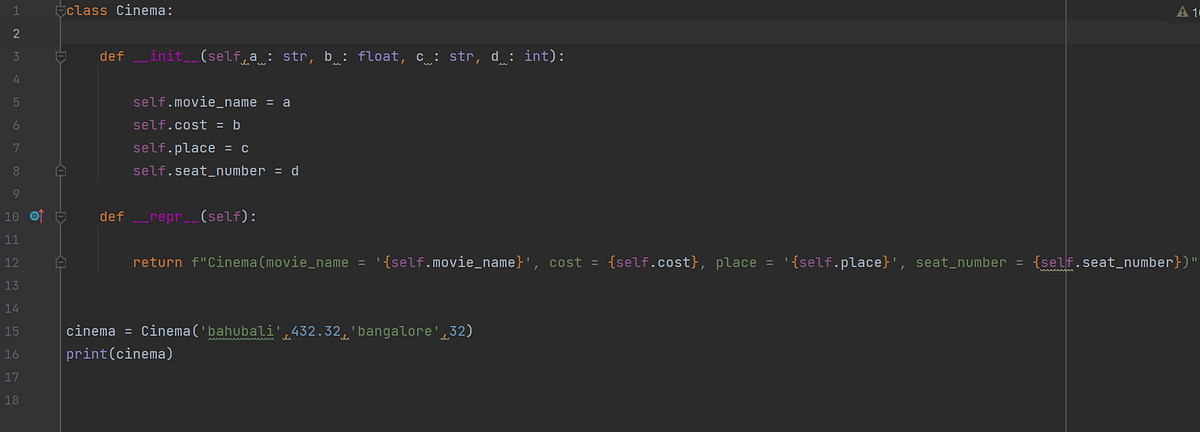The height and width of the screenshot is (432, 1200).
Task: Click line number 3 in the gutter
Action: (18, 57)
